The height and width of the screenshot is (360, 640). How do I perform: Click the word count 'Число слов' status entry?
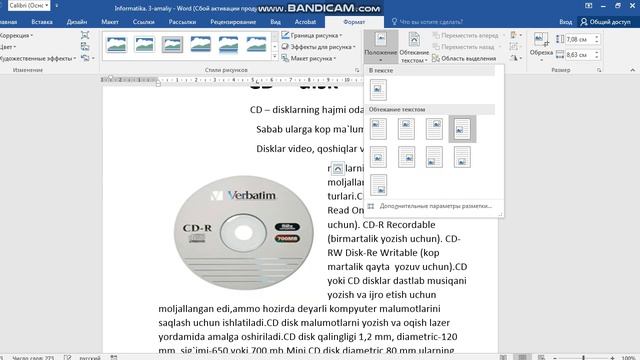[33, 358]
